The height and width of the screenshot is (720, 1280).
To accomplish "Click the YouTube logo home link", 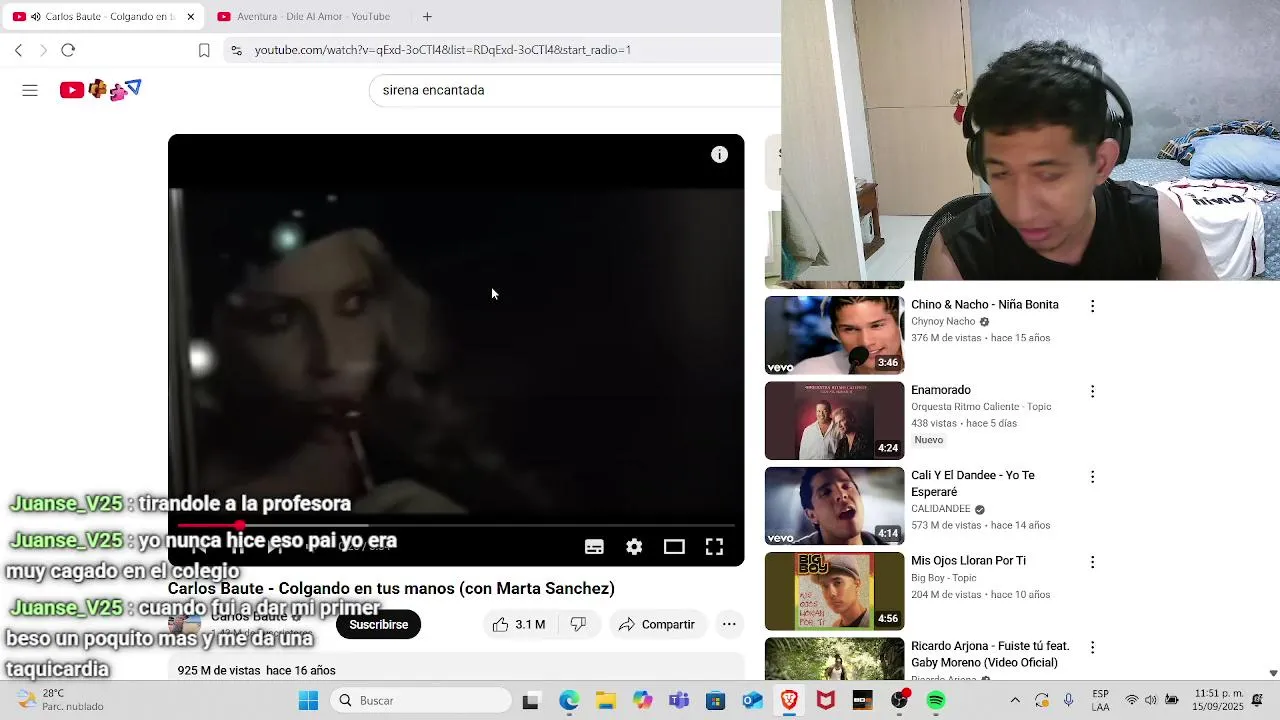I will pos(100,90).
